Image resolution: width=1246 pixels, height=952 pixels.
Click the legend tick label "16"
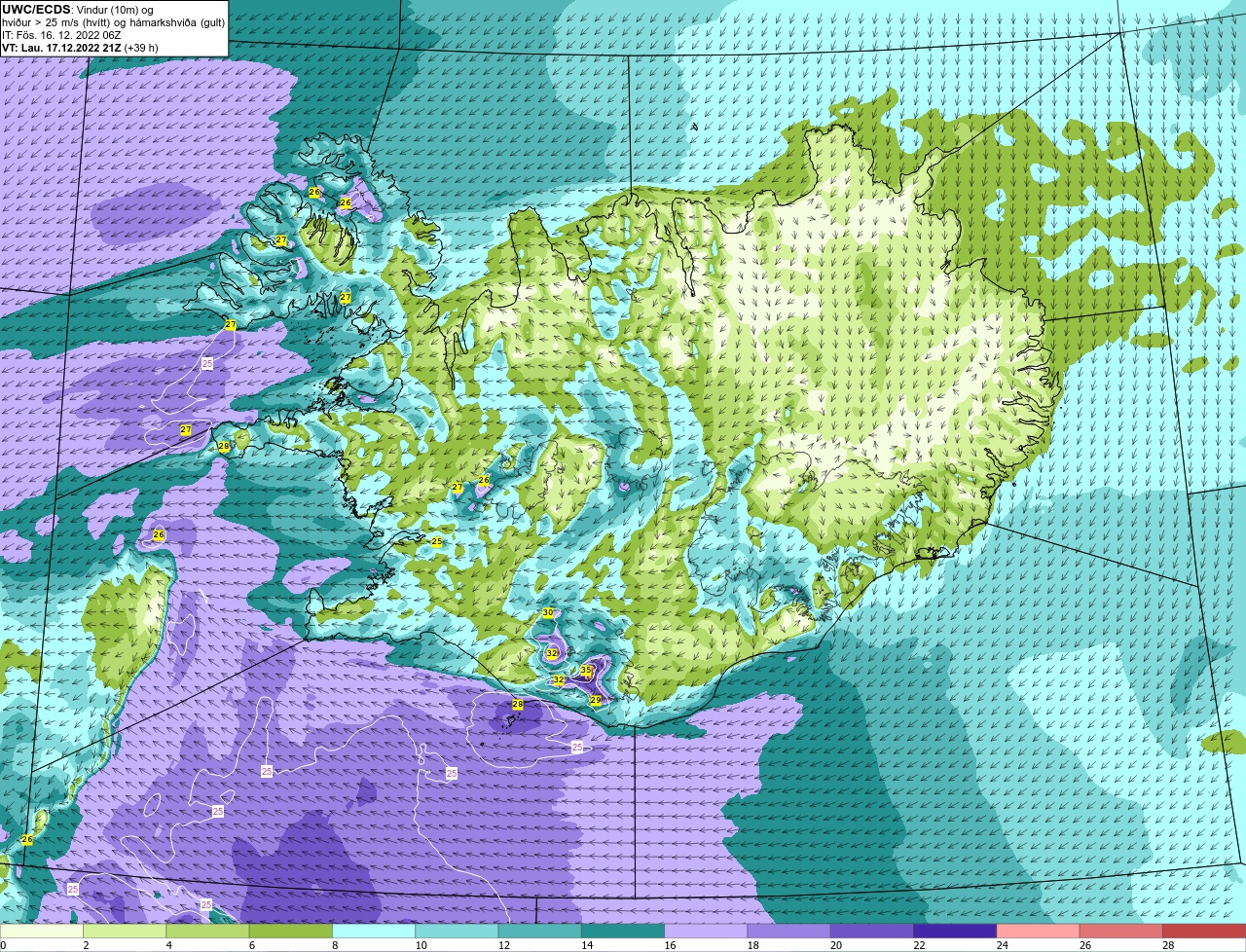(670, 945)
